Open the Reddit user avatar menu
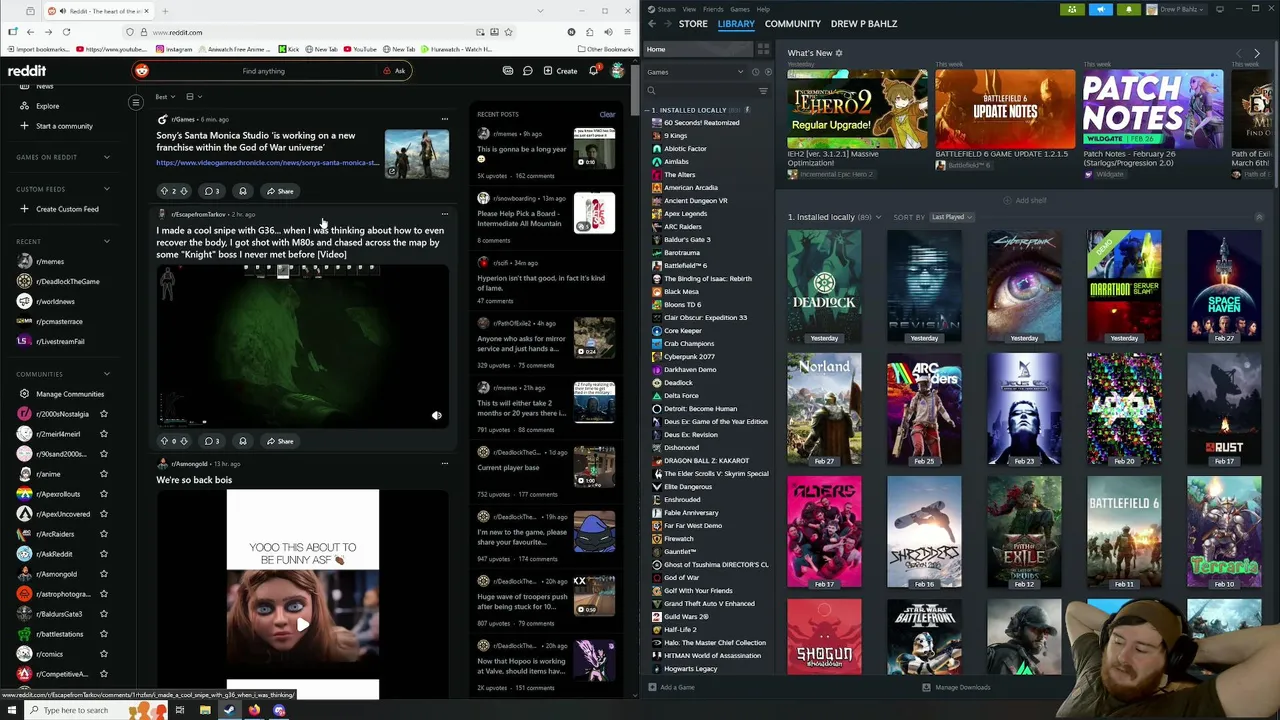This screenshot has width=1280, height=720. click(x=618, y=71)
